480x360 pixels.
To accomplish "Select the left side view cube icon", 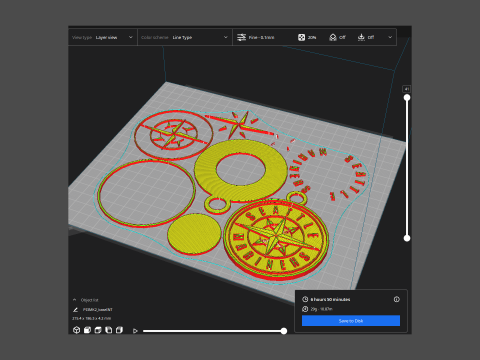I will pyautogui.click(x=108, y=330).
